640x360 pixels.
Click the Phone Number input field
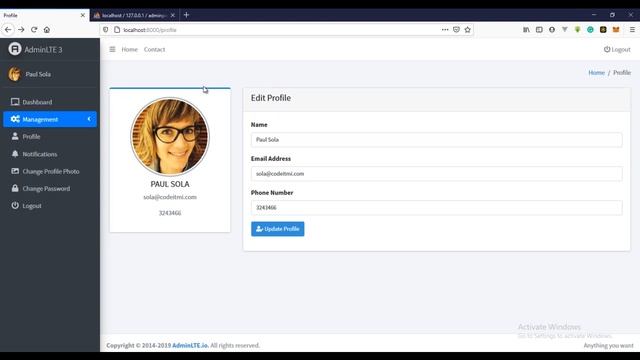click(x=436, y=207)
